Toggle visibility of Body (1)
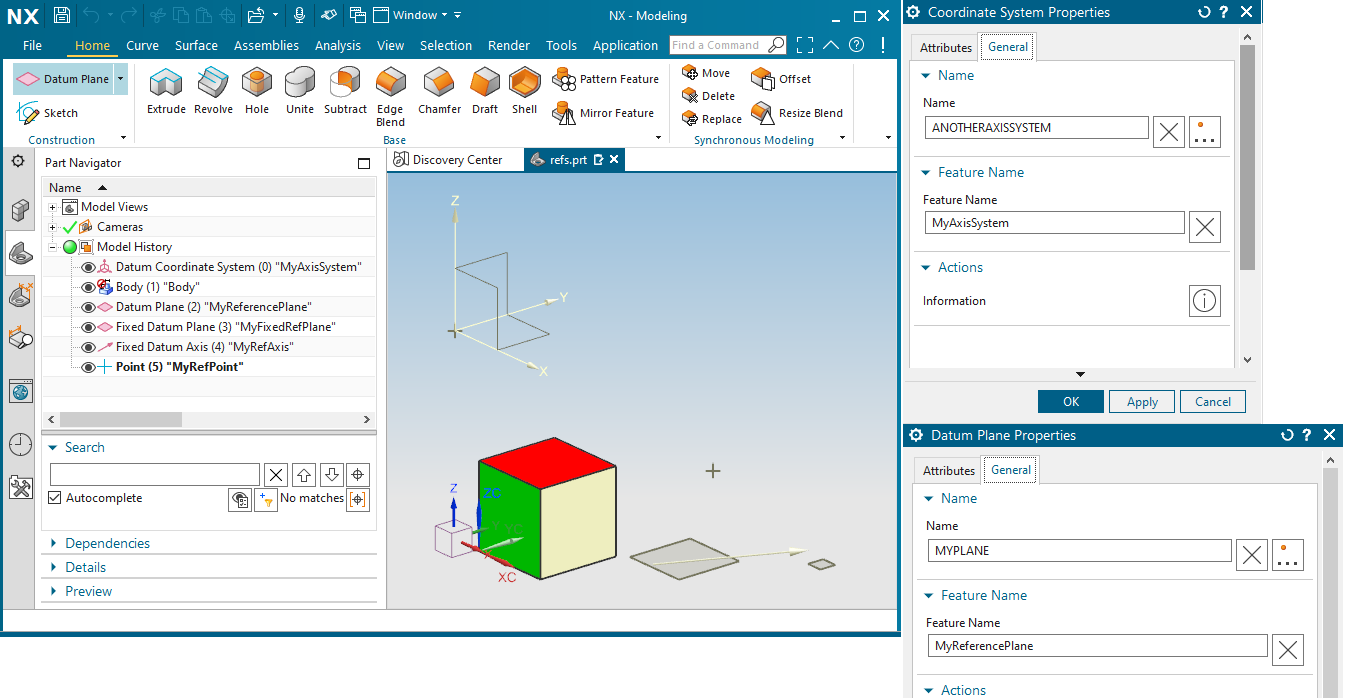This screenshot has width=1347, height=698. point(88,287)
